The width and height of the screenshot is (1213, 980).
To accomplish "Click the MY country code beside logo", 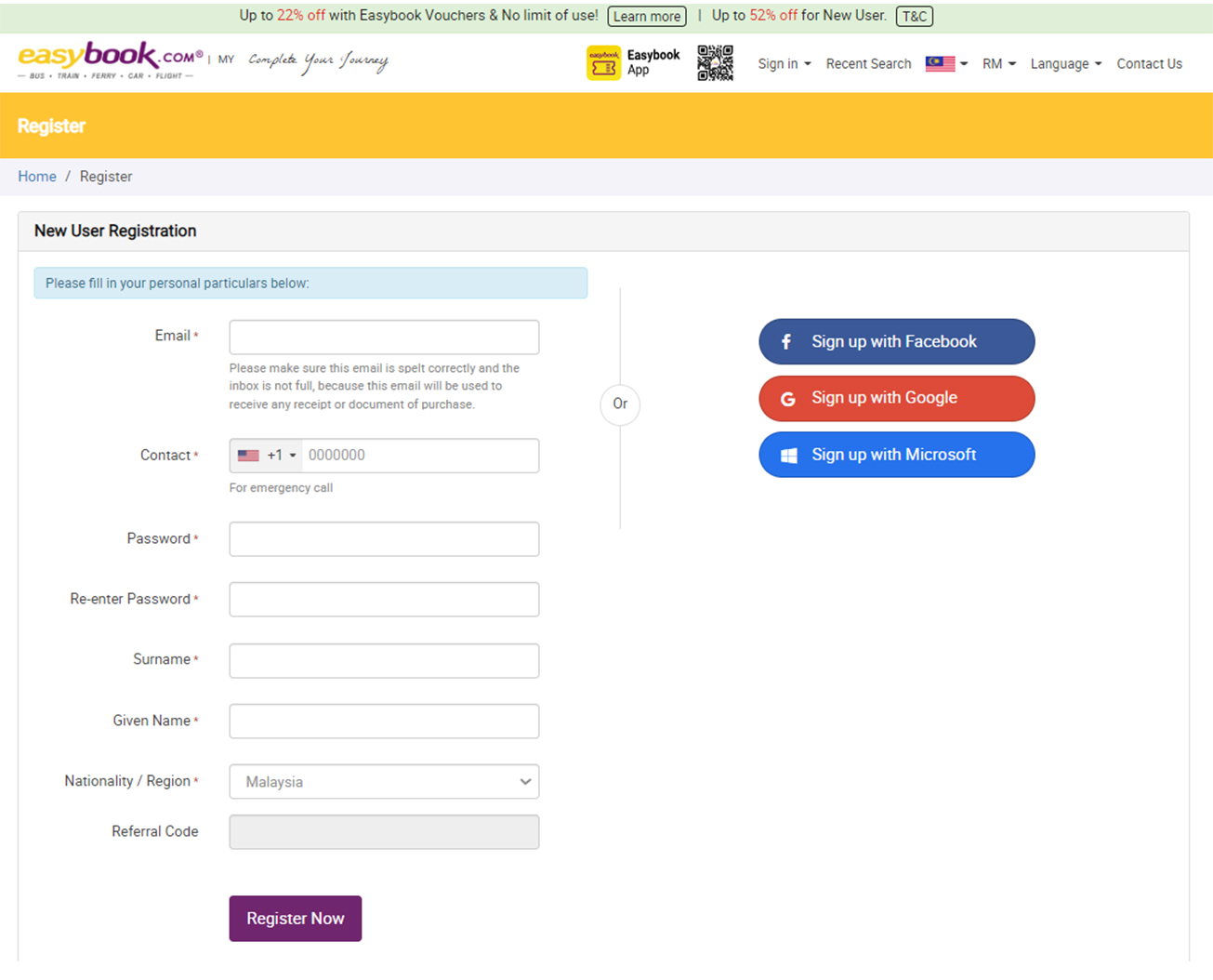I will coord(226,60).
